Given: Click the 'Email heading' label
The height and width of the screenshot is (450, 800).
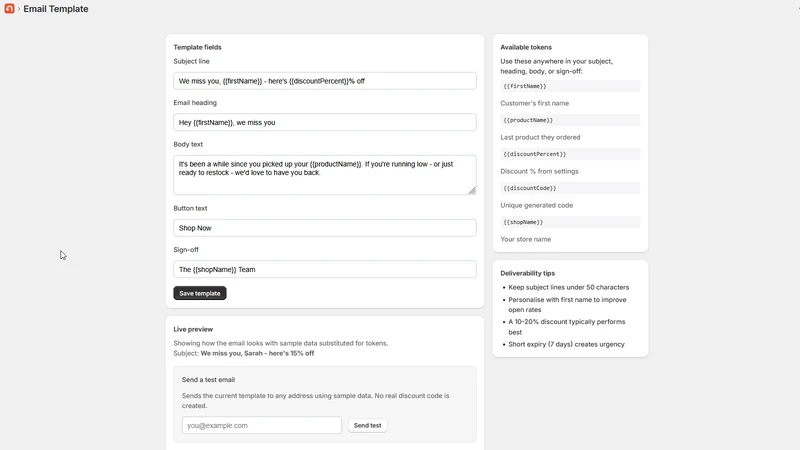Looking at the screenshot, I should pos(195,103).
